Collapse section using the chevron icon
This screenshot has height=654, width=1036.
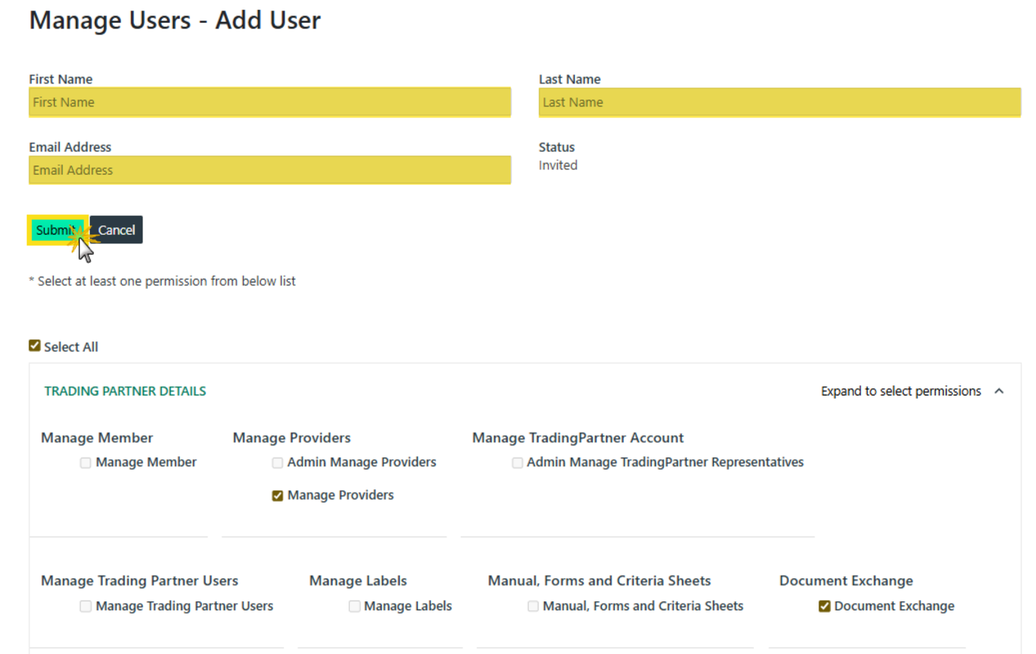pos(999,391)
